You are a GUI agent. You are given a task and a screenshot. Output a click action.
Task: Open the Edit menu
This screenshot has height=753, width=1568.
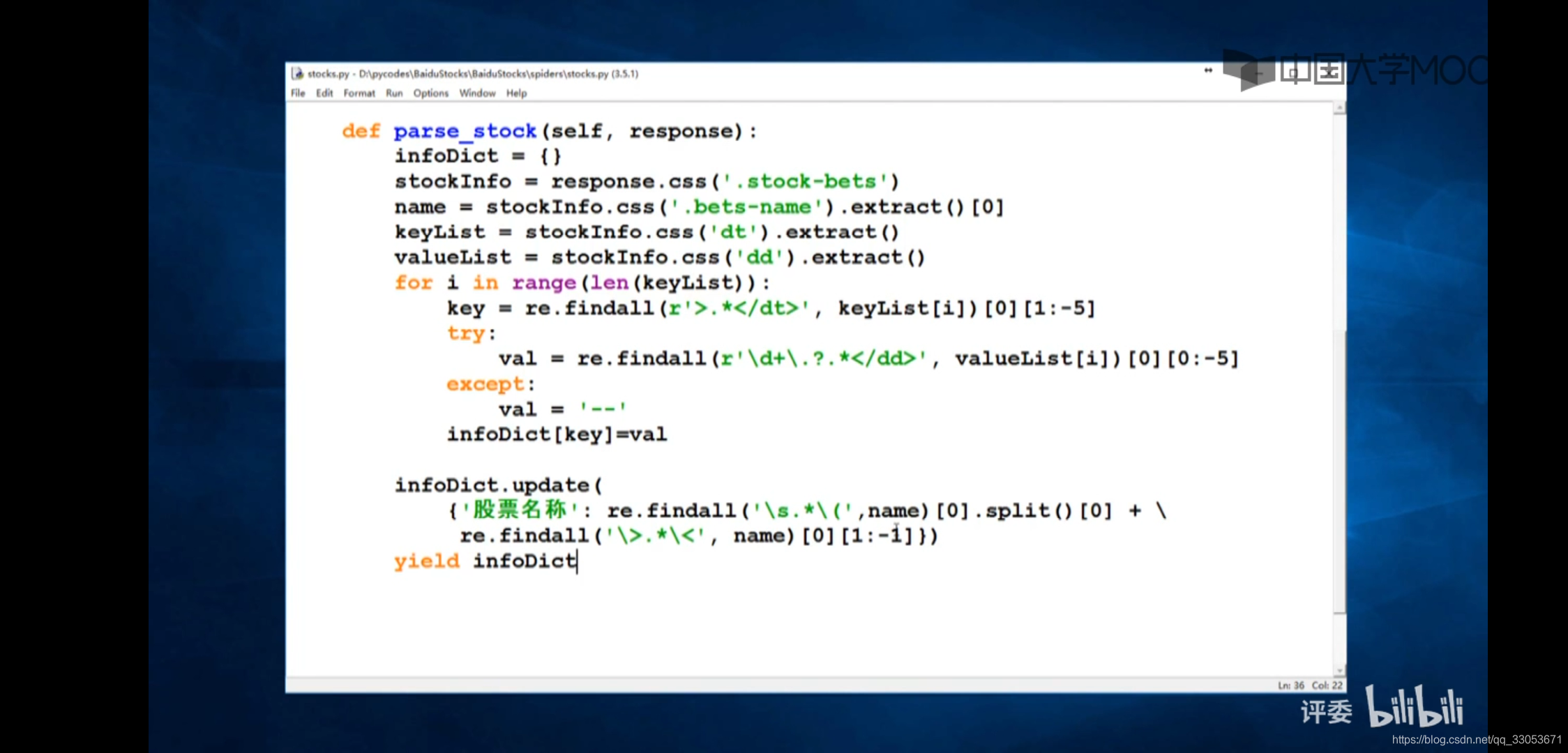[324, 93]
